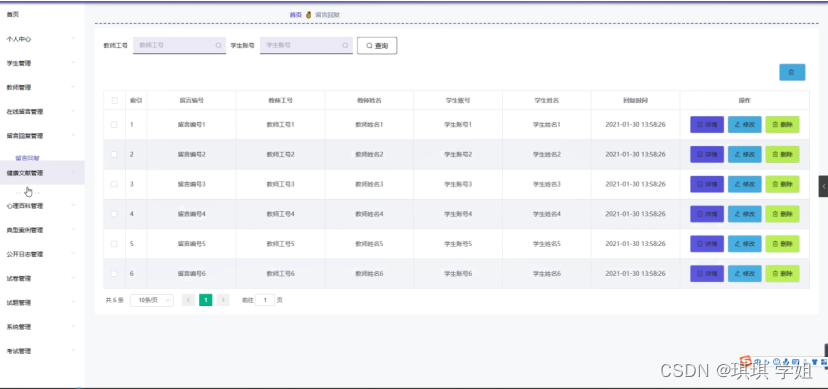Viewport: 828px width, 389px height.
Task: Check the checkbox for row 留言编号3
Action: click(x=114, y=184)
